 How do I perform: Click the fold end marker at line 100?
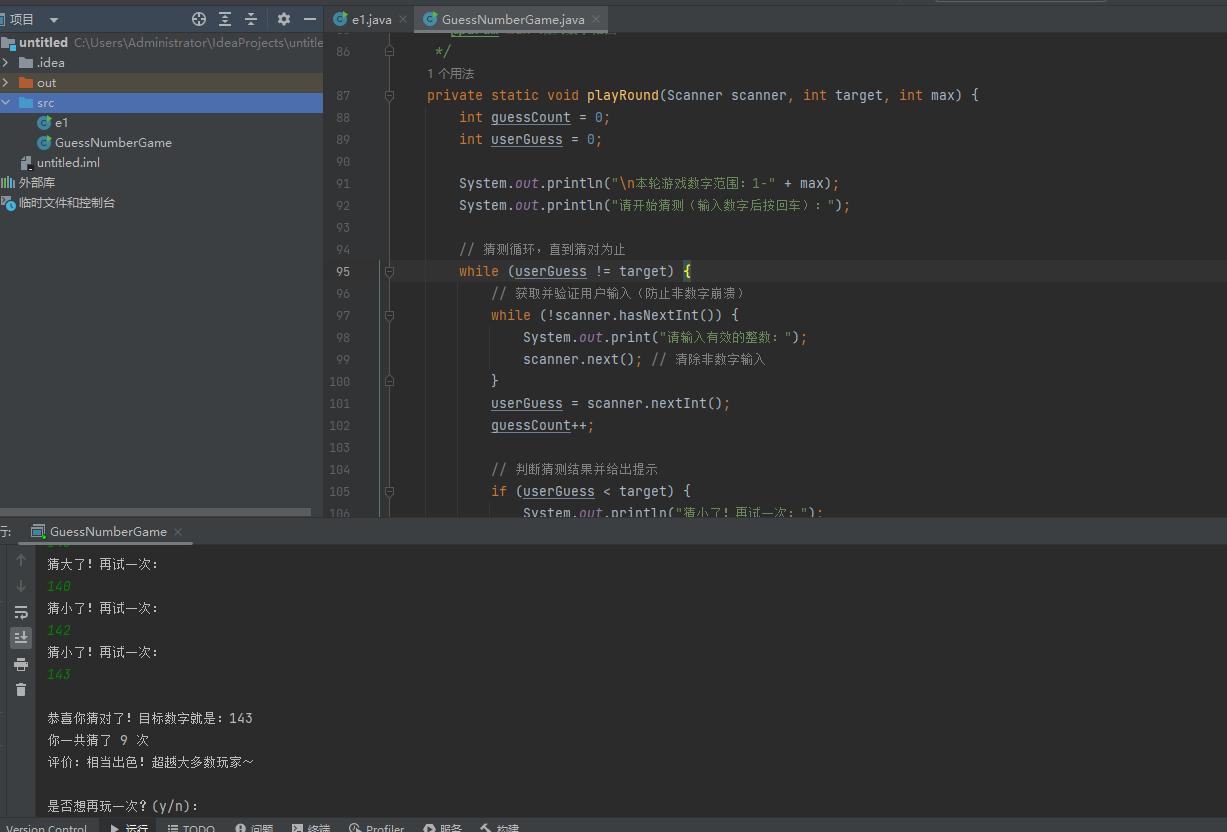point(390,381)
